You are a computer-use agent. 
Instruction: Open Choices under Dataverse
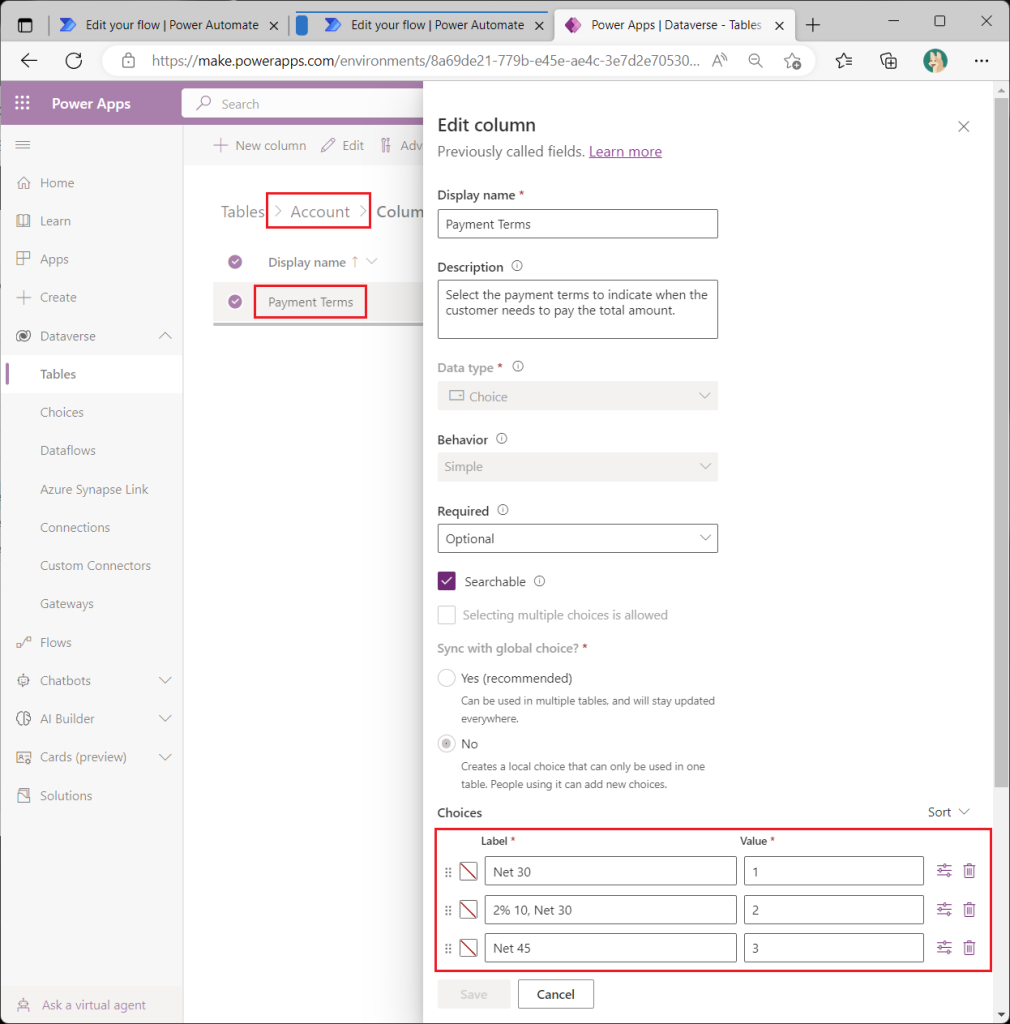click(x=62, y=412)
